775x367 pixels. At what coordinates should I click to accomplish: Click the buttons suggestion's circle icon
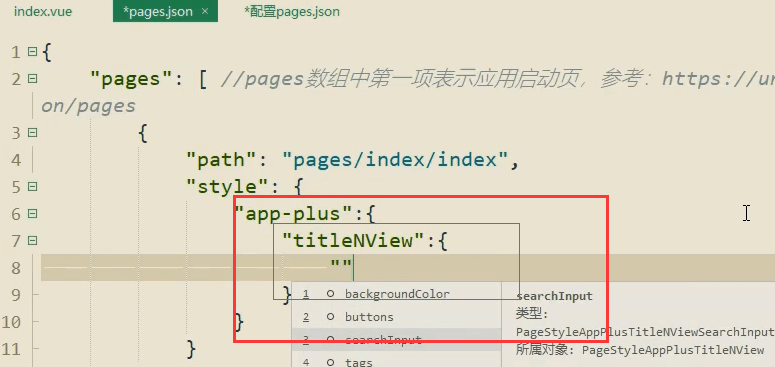click(x=330, y=317)
